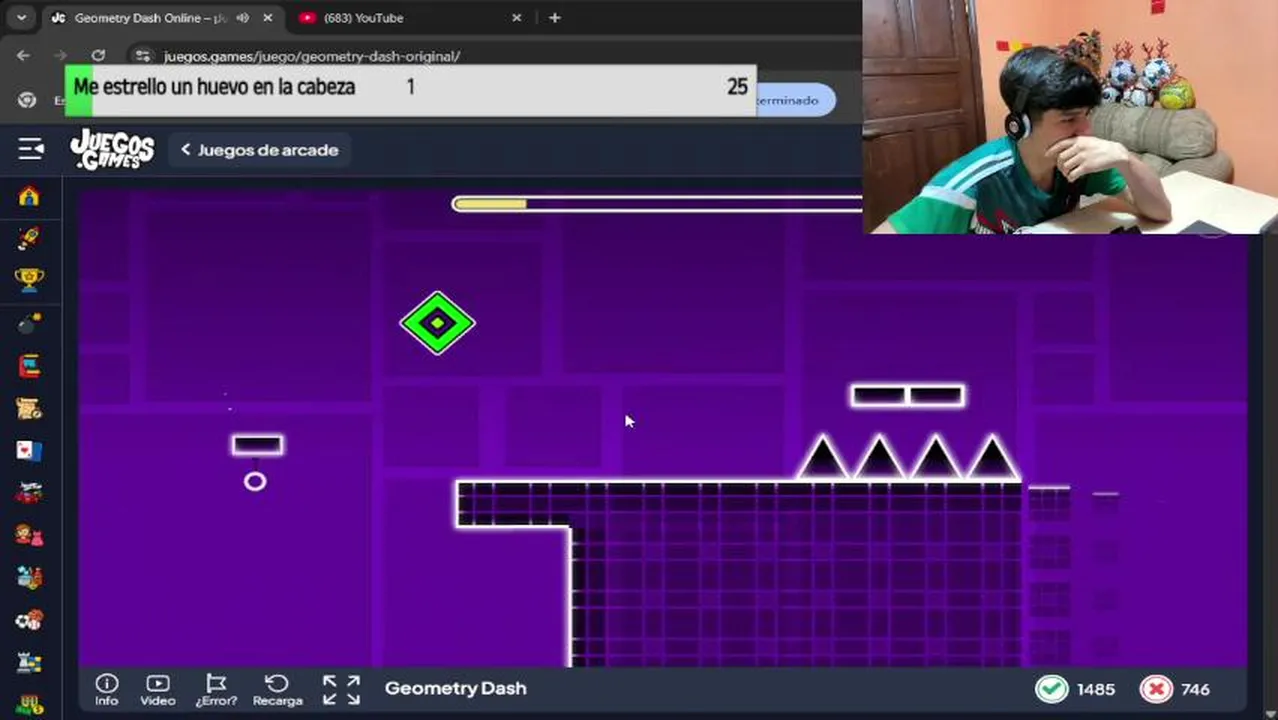Reload the browser page
The height and width of the screenshot is (720, 1278).
point(98,56)
